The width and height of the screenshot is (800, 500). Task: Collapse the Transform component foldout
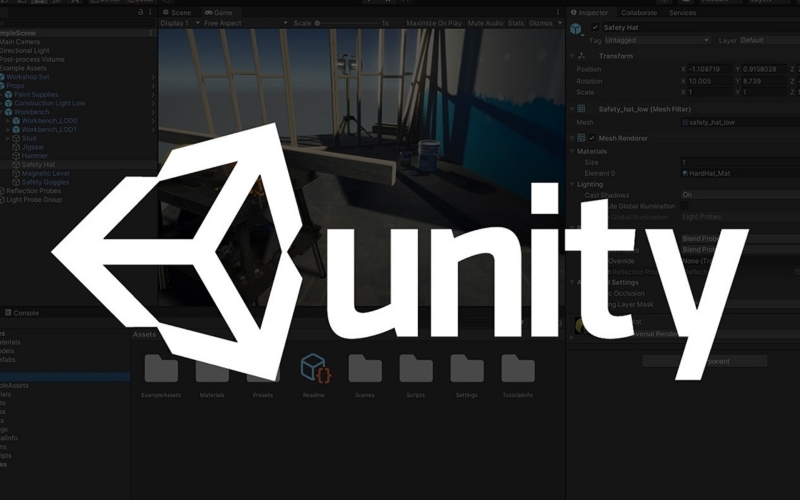coord(572,56)
